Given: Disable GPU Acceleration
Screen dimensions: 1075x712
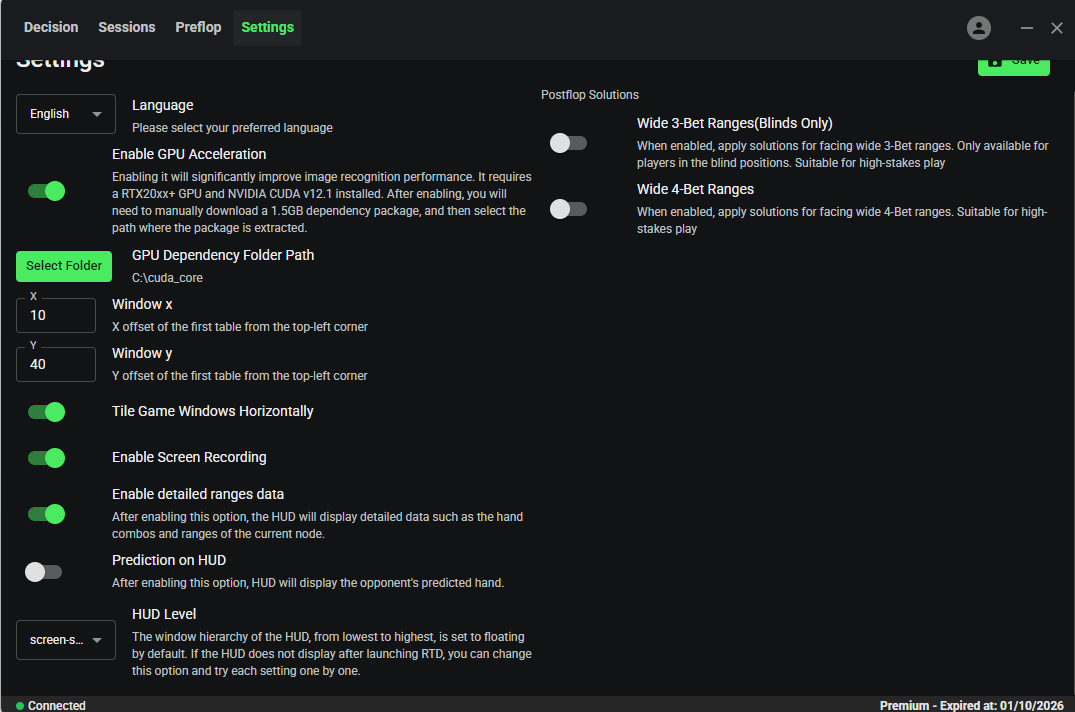Looking at the screenshot, I should 44,190.
